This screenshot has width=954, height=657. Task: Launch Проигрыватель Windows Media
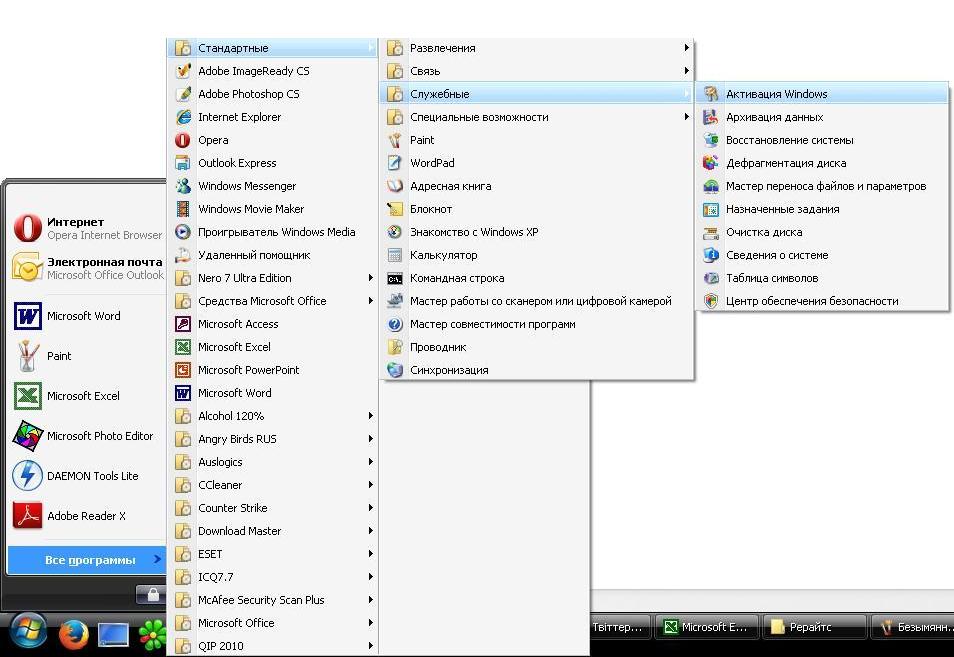click(272, 232)
